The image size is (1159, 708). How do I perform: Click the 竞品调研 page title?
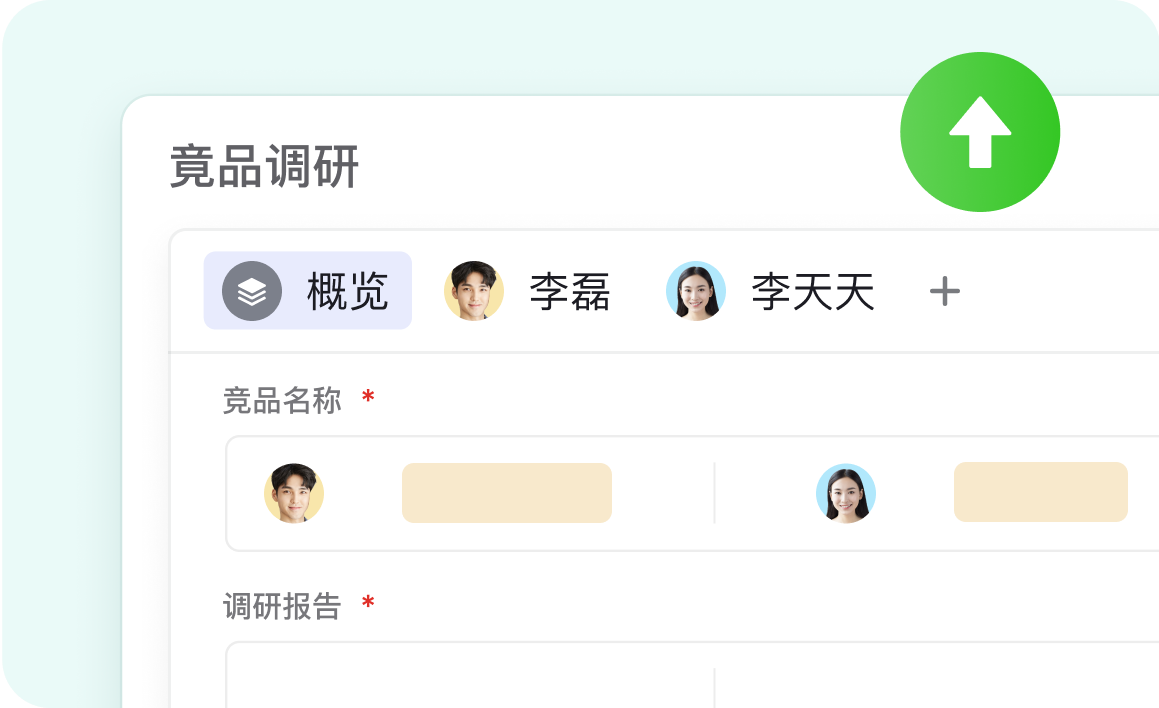tap(264, 167)
